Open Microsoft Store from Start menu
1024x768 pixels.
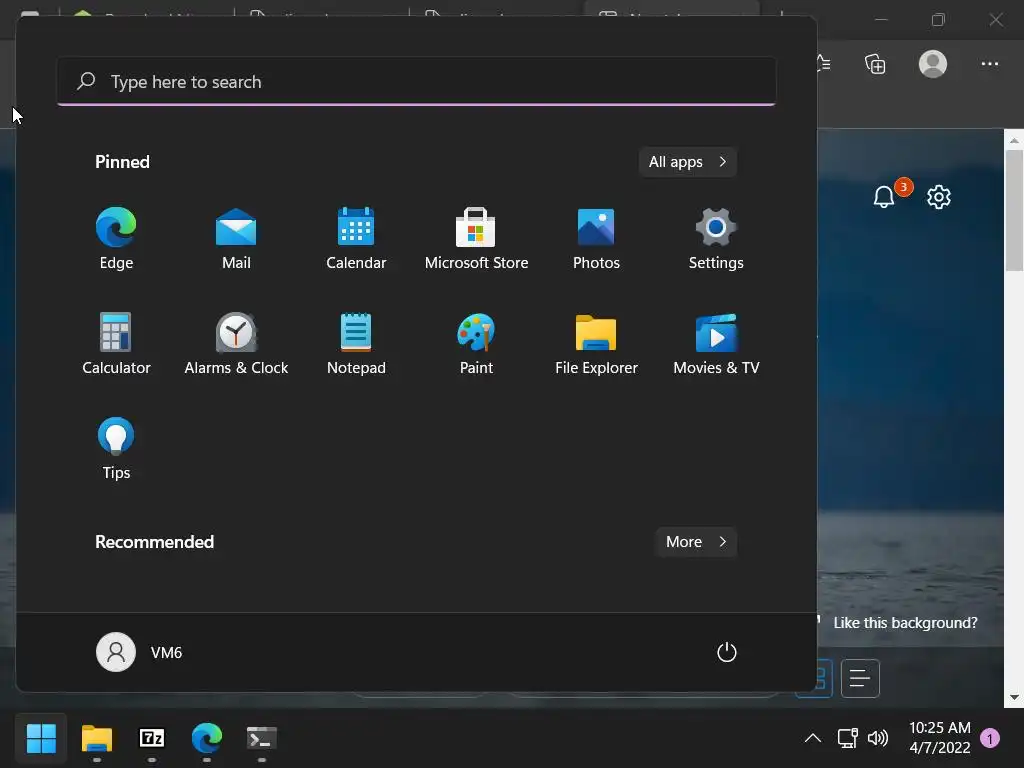pyautogui.click(x=476, y=238)
